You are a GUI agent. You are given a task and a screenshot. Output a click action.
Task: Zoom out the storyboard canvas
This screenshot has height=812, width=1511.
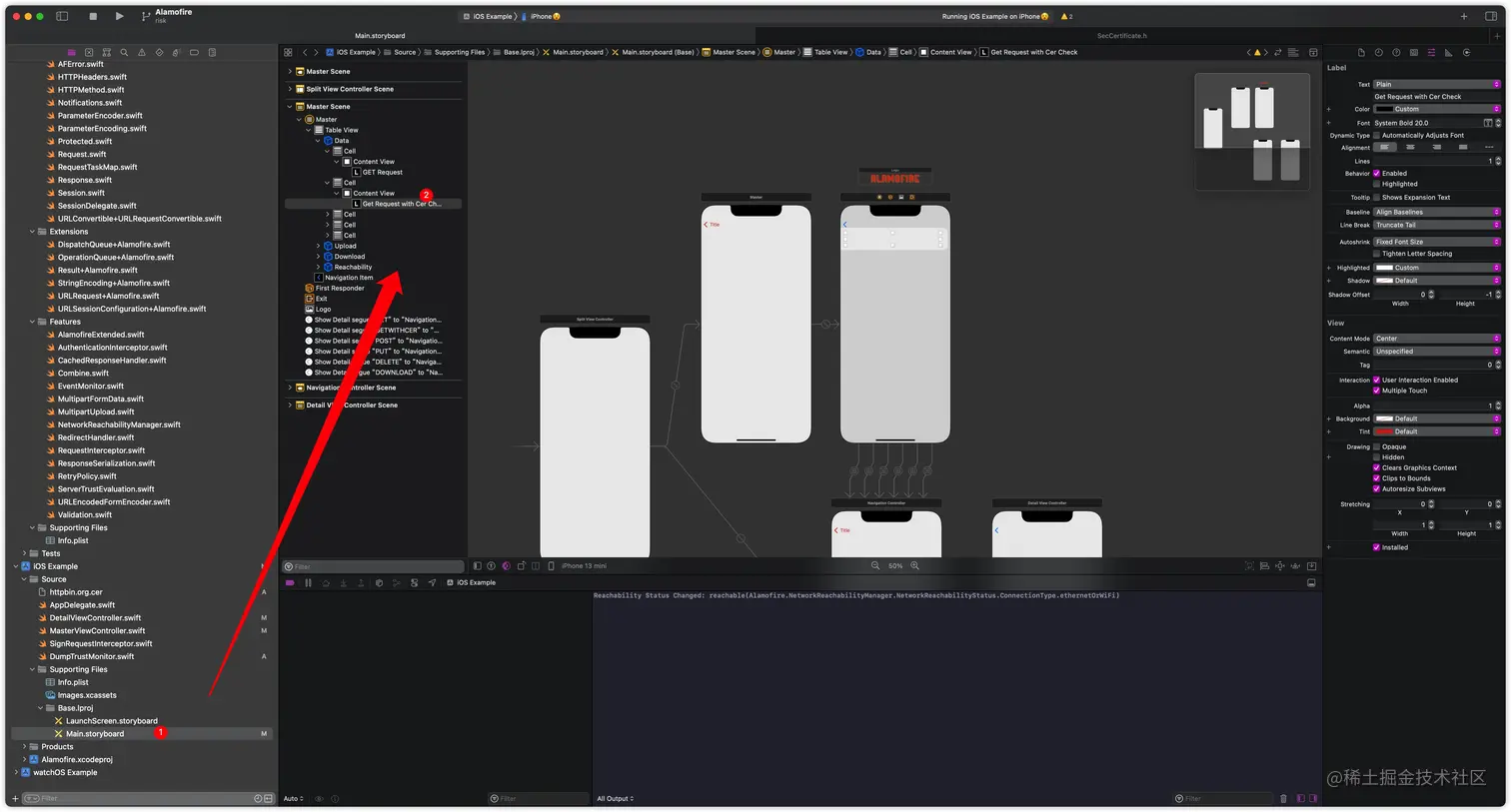point(875,565)
